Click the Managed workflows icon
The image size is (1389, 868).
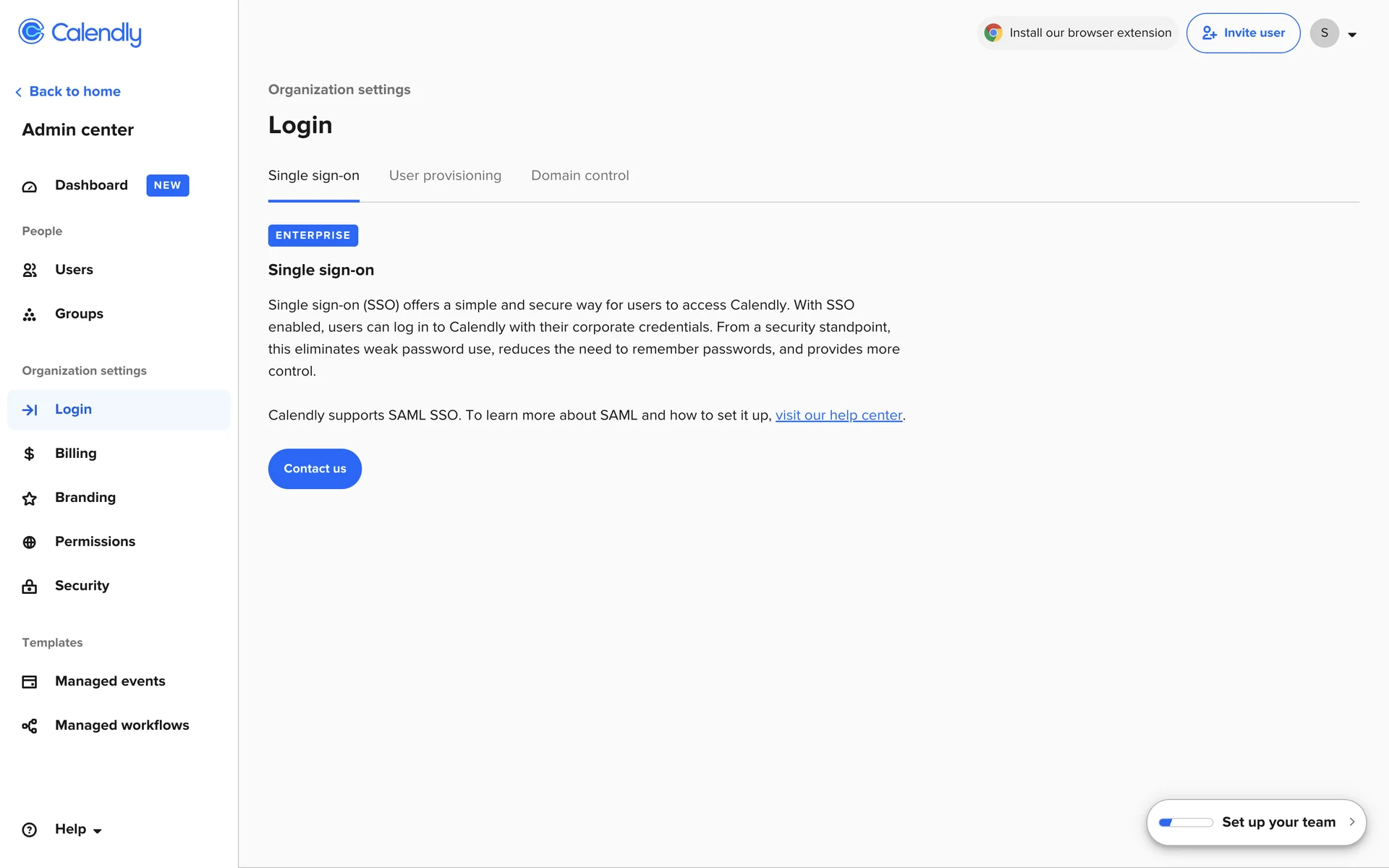pos(30,726)
